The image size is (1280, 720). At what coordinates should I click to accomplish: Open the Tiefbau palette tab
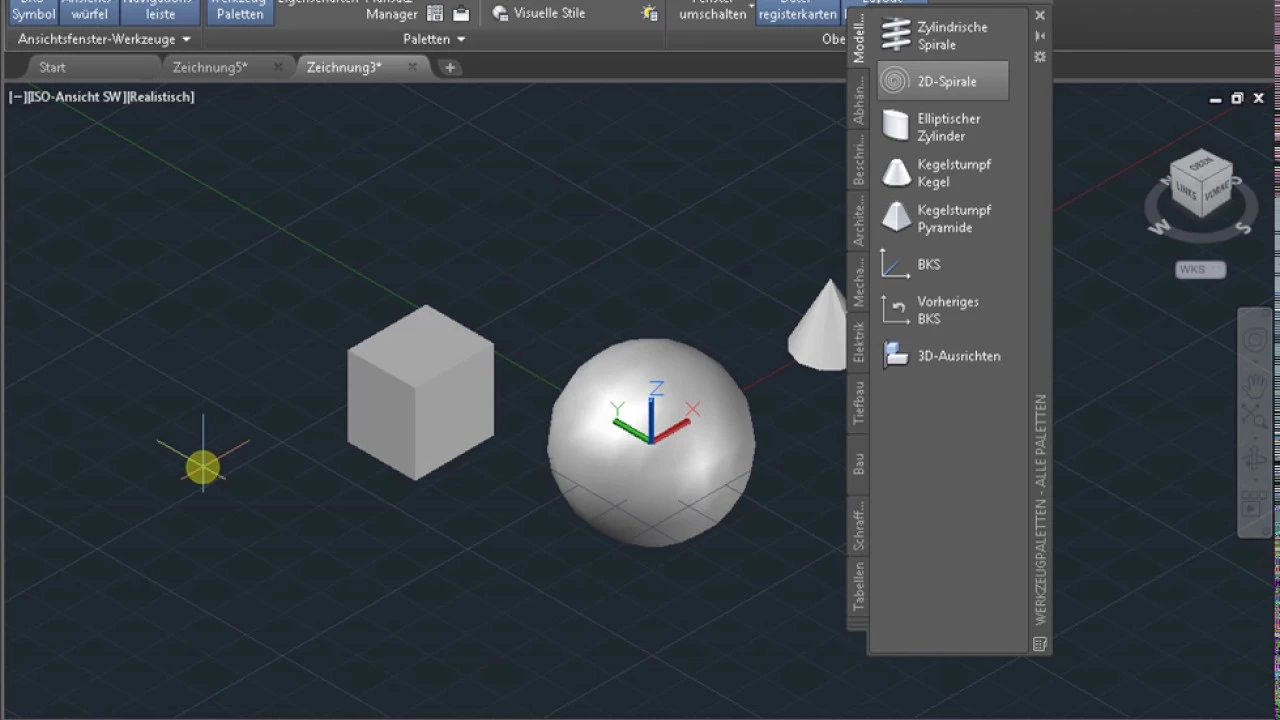coord(858,402)
